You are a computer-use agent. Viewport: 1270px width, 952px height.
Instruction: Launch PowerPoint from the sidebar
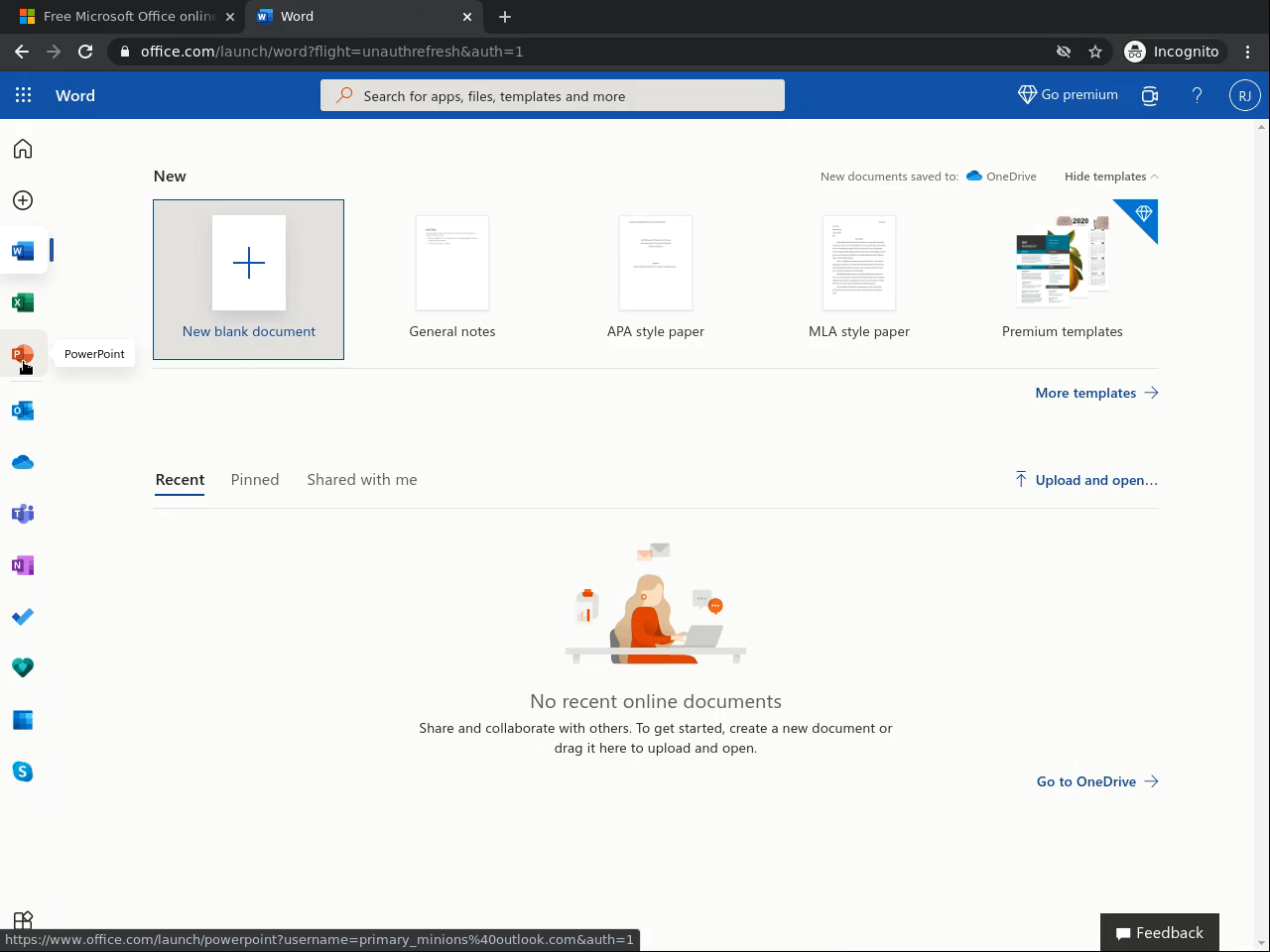coord(23,354)
